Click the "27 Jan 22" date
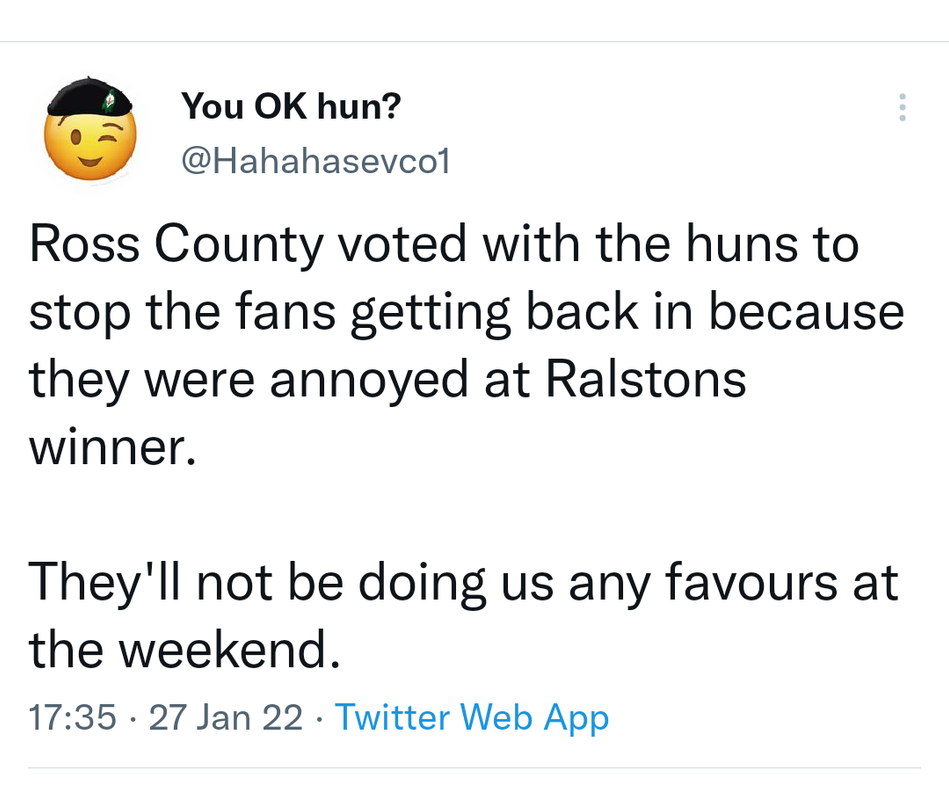 (x=226, y=717)
